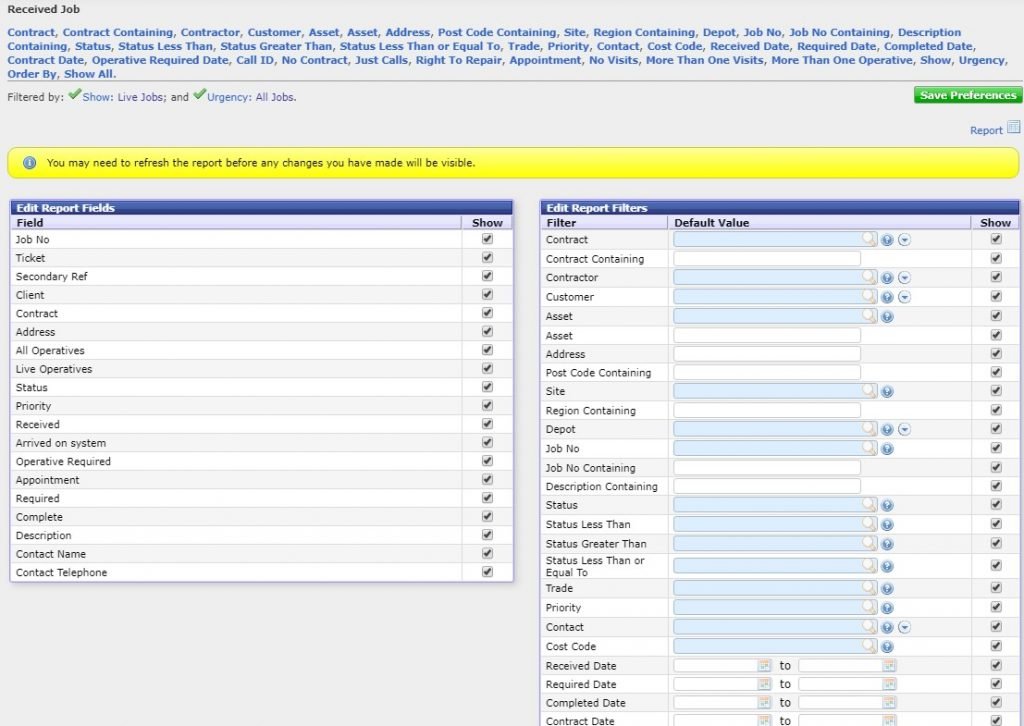Click the Customer filter magnifier icon
The width and height of the screenshot is (1024, 726).
pyautogui.click(x=869, y=296)
